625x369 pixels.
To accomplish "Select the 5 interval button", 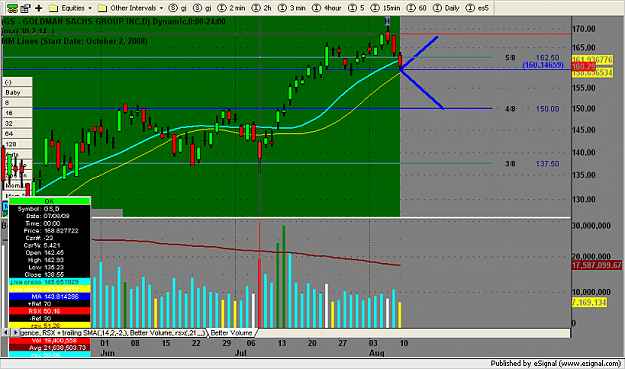I will [356, 8].
